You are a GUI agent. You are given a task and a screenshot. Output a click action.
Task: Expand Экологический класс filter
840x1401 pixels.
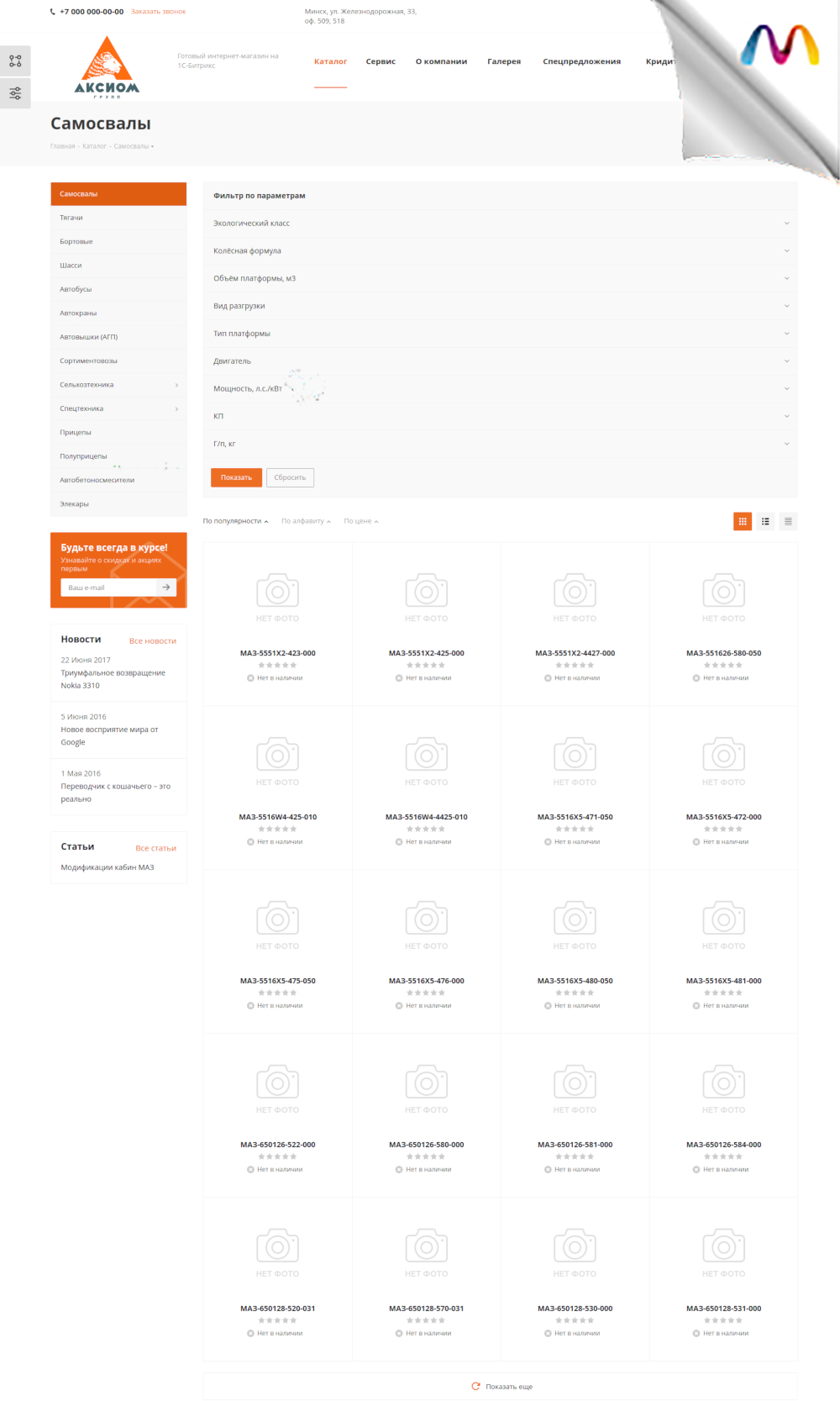tap(500, 224)
